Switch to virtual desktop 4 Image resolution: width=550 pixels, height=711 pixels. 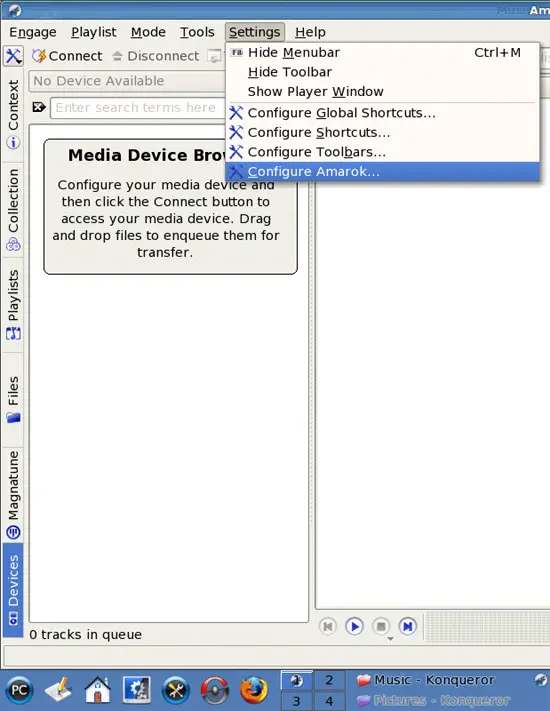329,701
